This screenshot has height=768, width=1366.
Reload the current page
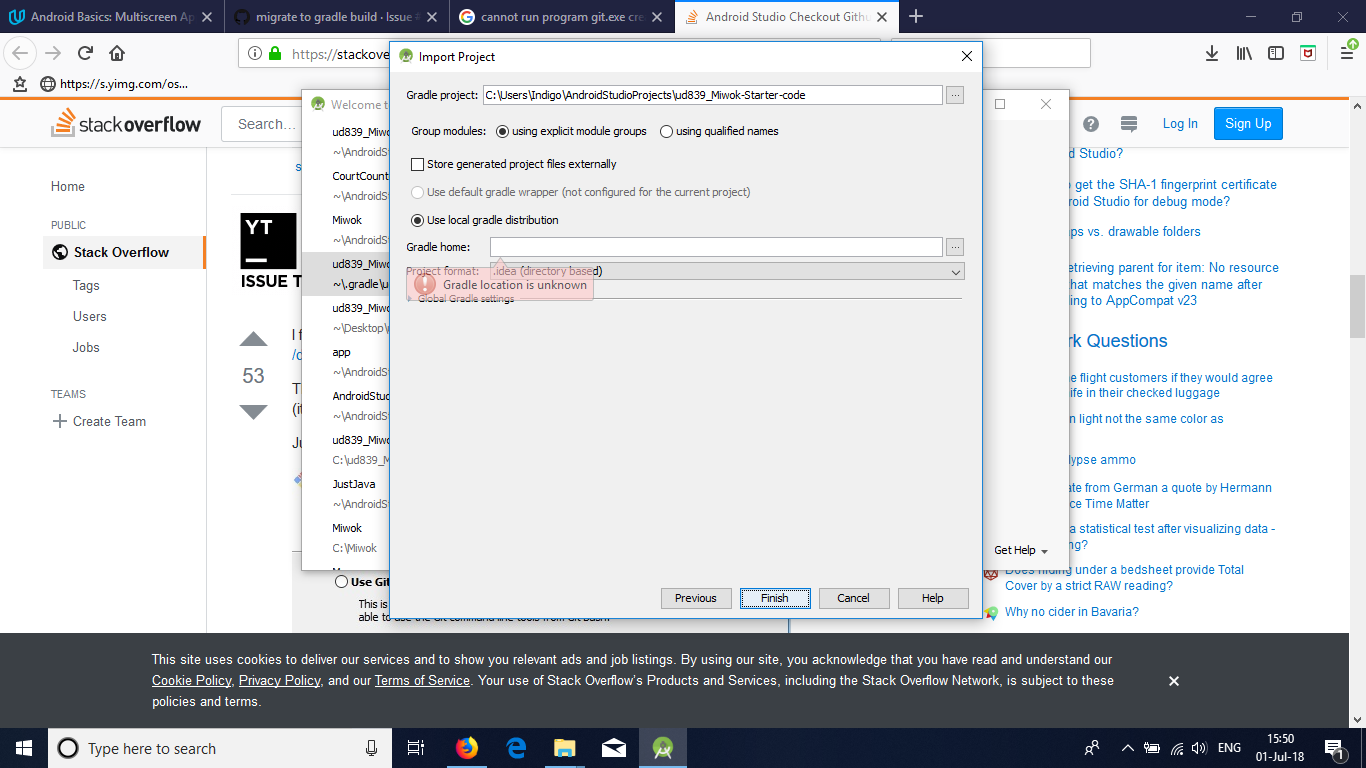click(86, 53)
